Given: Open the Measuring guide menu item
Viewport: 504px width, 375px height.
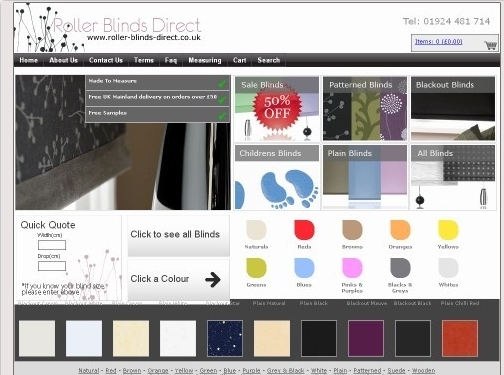Looking at the screenshot, I should coord(205,60).
